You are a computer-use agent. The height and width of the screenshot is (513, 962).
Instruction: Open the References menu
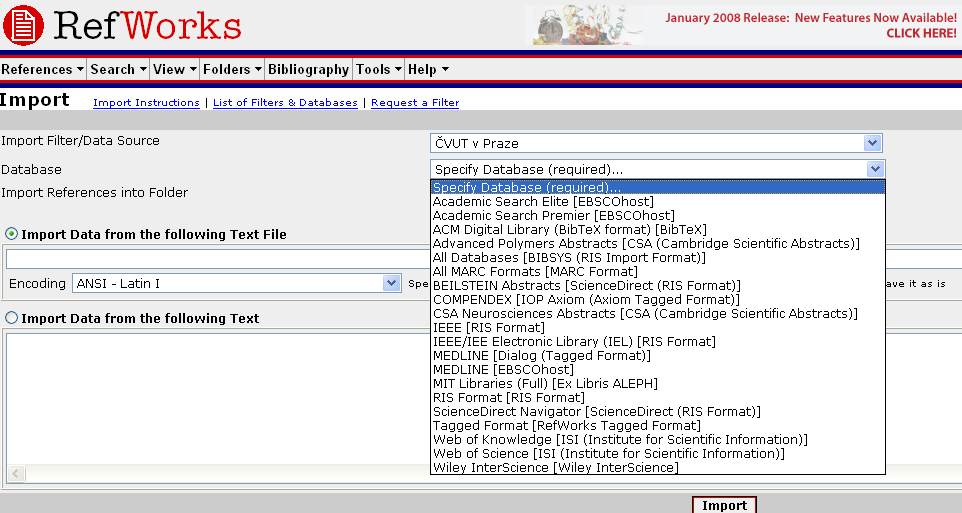42,69
